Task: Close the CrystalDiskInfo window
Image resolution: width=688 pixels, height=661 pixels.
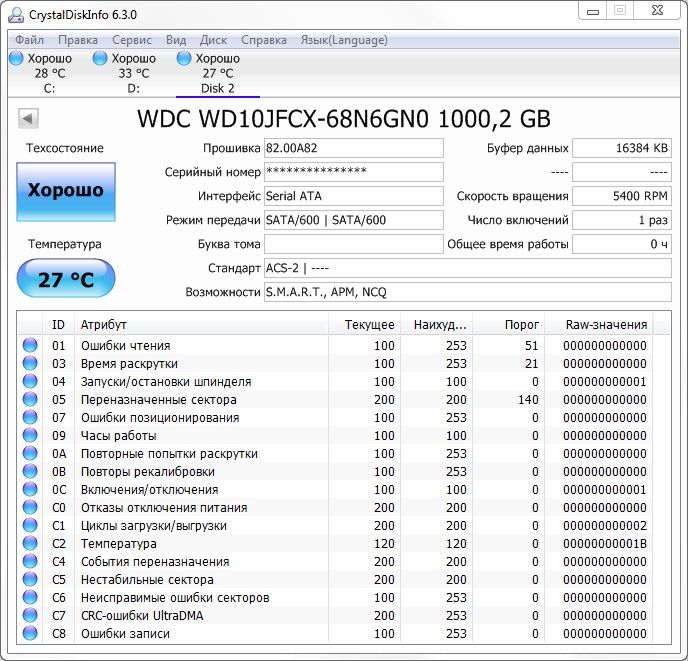Action: (x=657, y=11)
